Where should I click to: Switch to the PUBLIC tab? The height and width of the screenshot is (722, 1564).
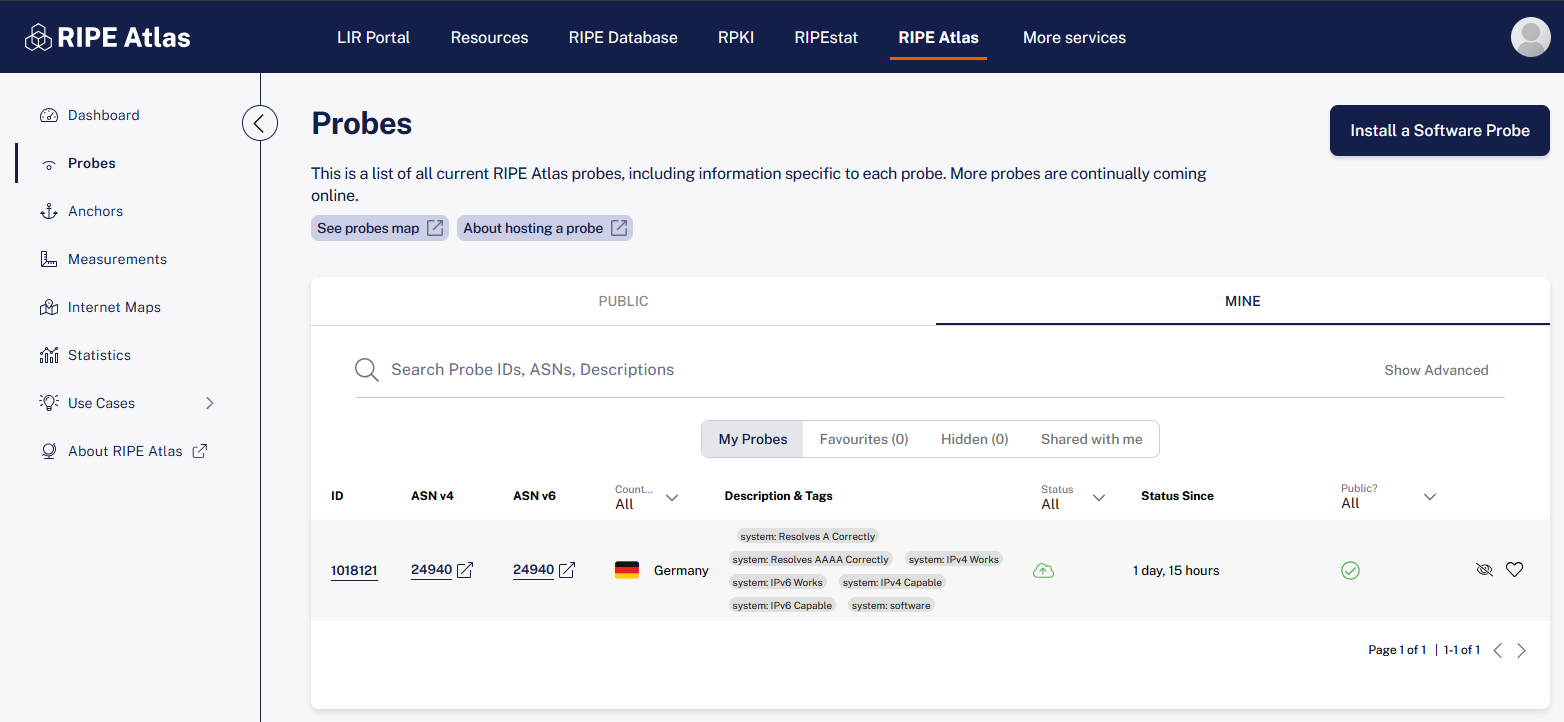tap(623, 301)
